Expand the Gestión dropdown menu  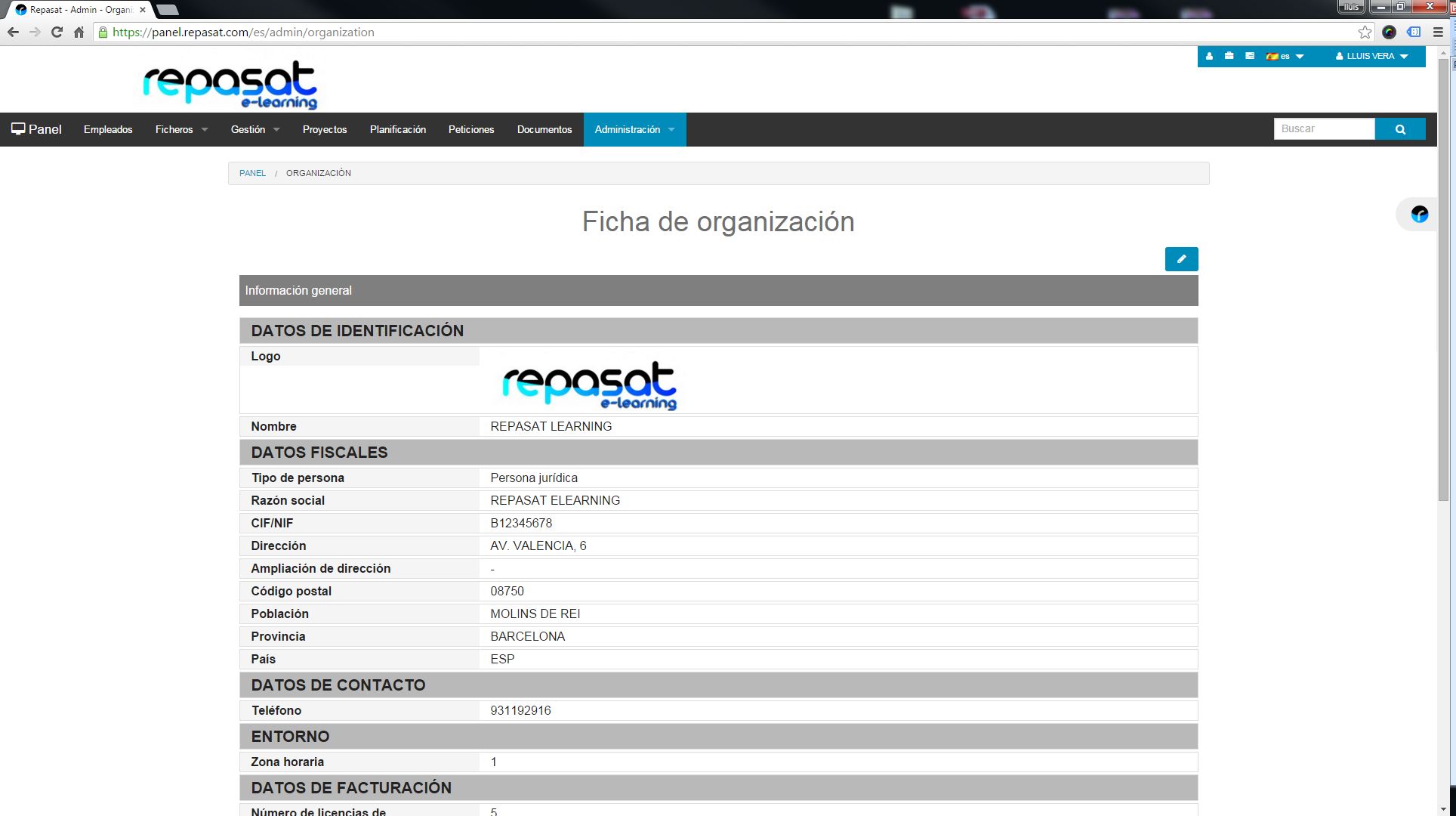[x=255, y=129]
